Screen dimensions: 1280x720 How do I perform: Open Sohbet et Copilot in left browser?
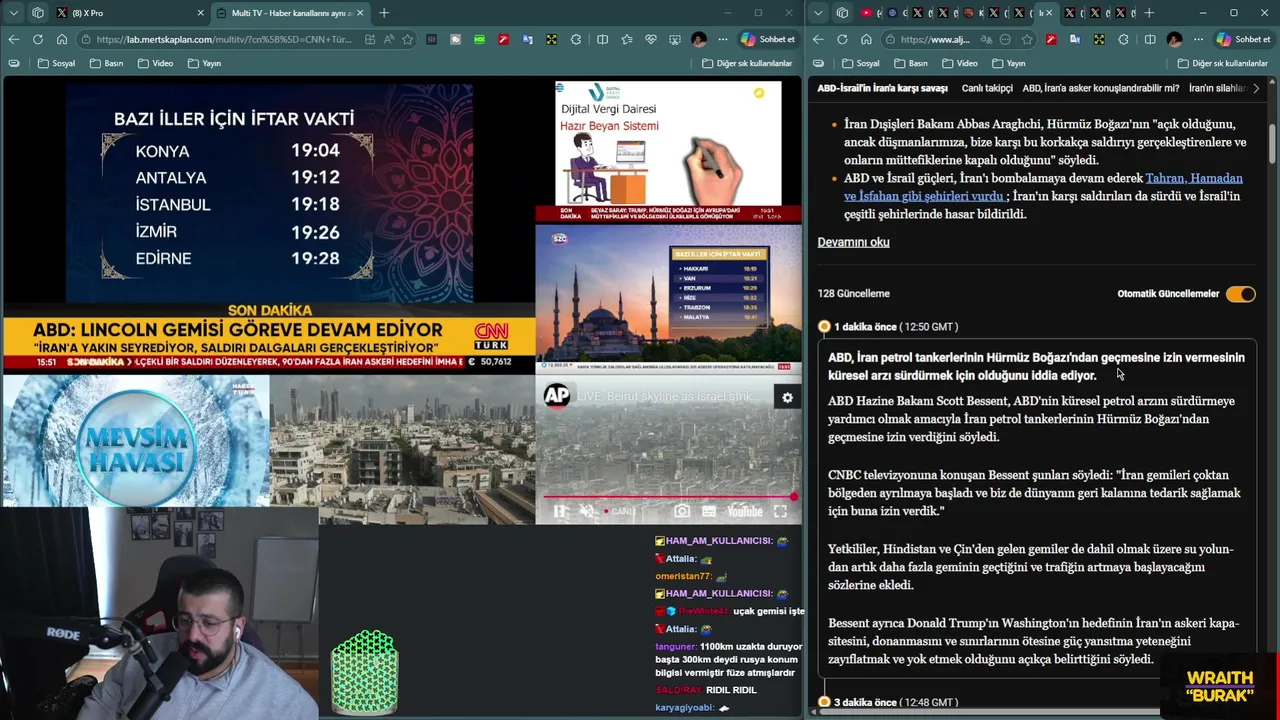click(x=768, y=39)
